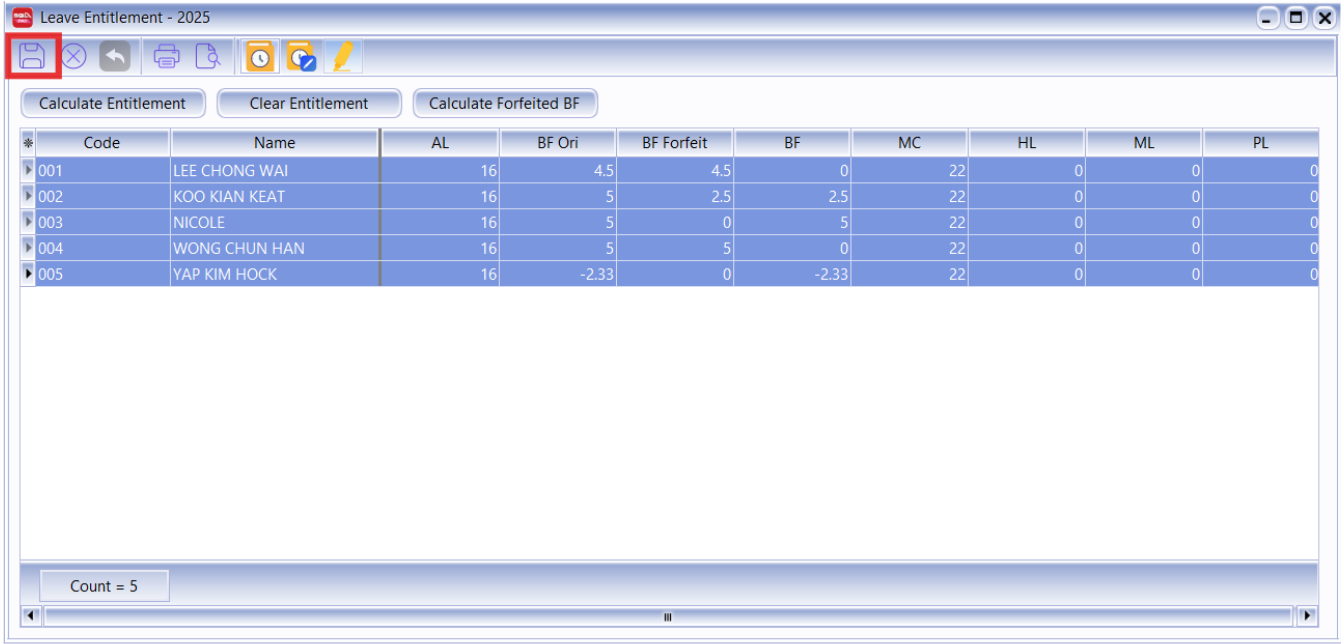The image size is (1341, 644).
Task: Open Print Preview magnifier document icon
Action: (x=207, y=57)
